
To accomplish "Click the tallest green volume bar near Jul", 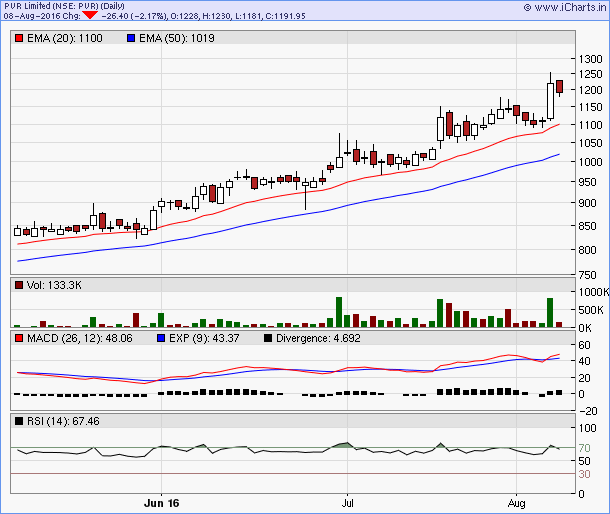I will click(x=339, y=312).
